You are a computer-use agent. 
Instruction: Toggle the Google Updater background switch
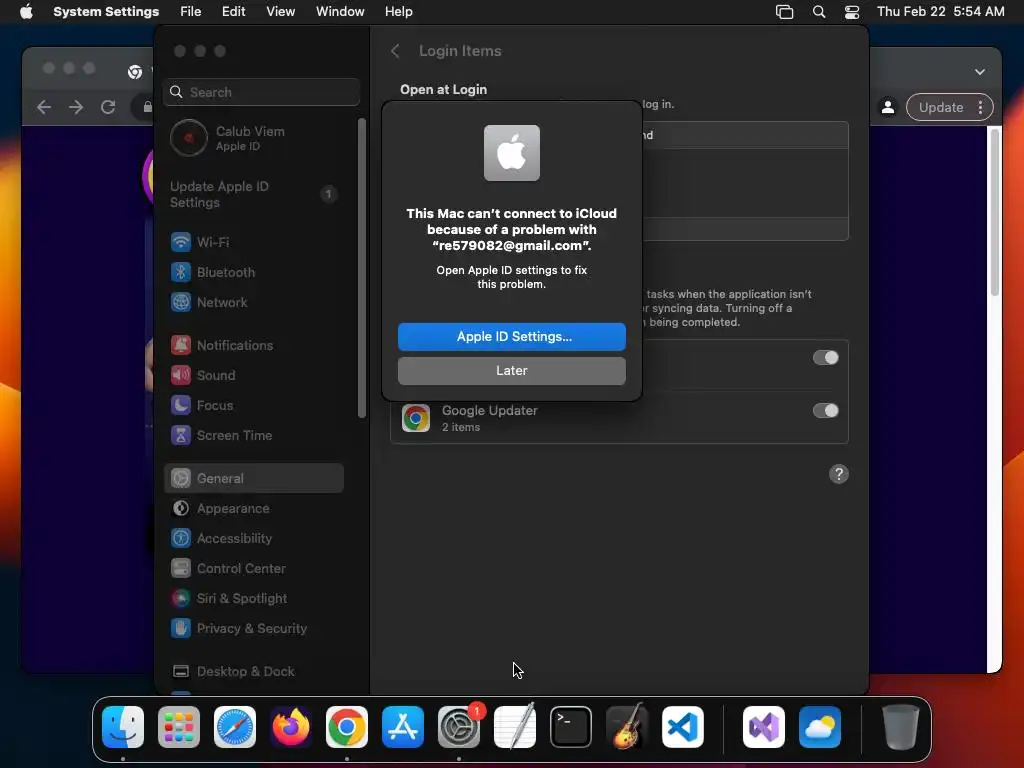(x=825, y=410)
